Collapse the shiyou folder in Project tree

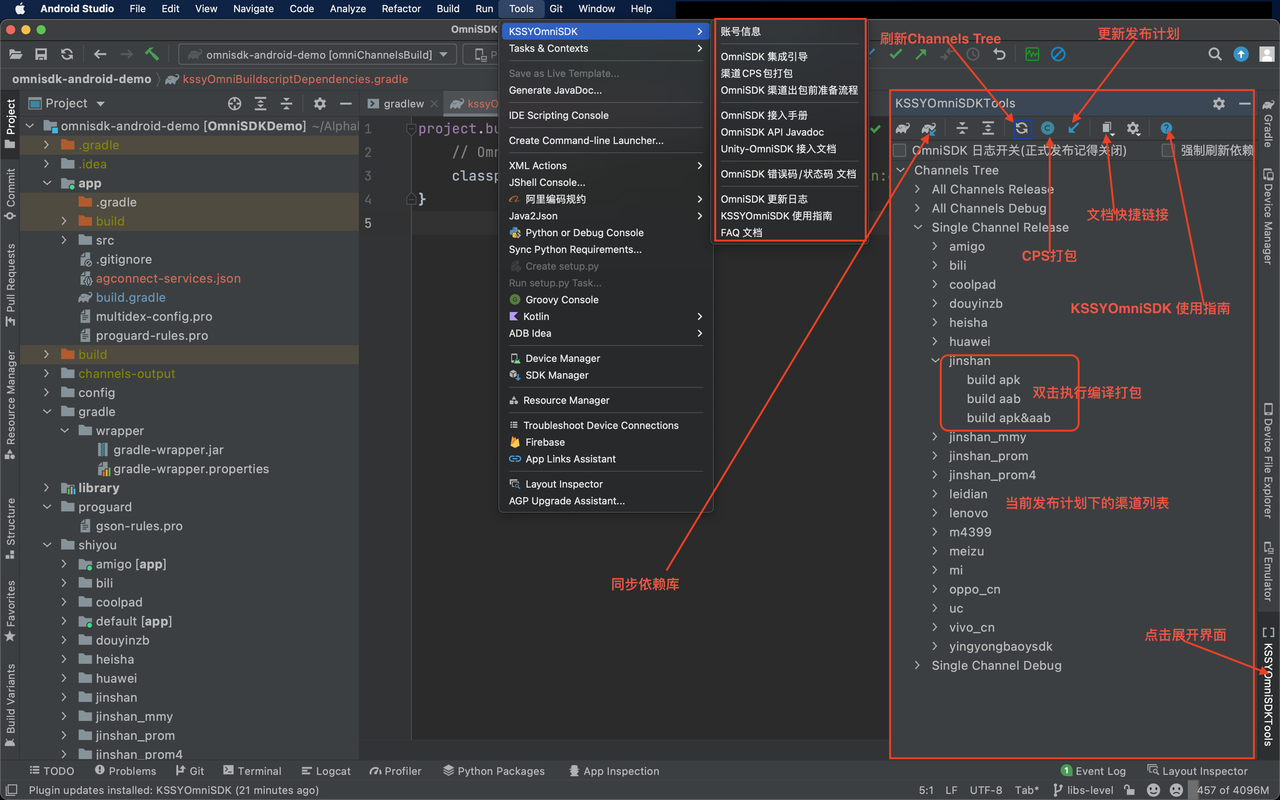click(47, 545)
